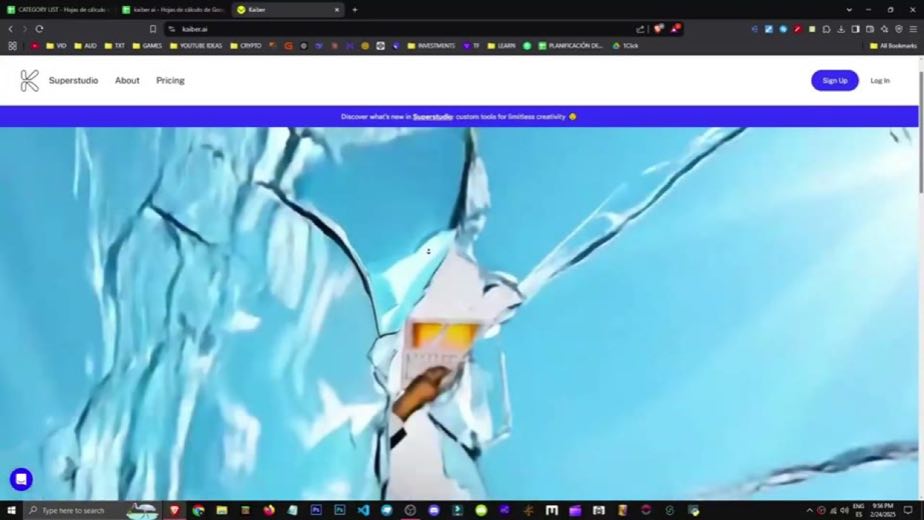
Task: Reload the current page
Action: pos(39,29)
